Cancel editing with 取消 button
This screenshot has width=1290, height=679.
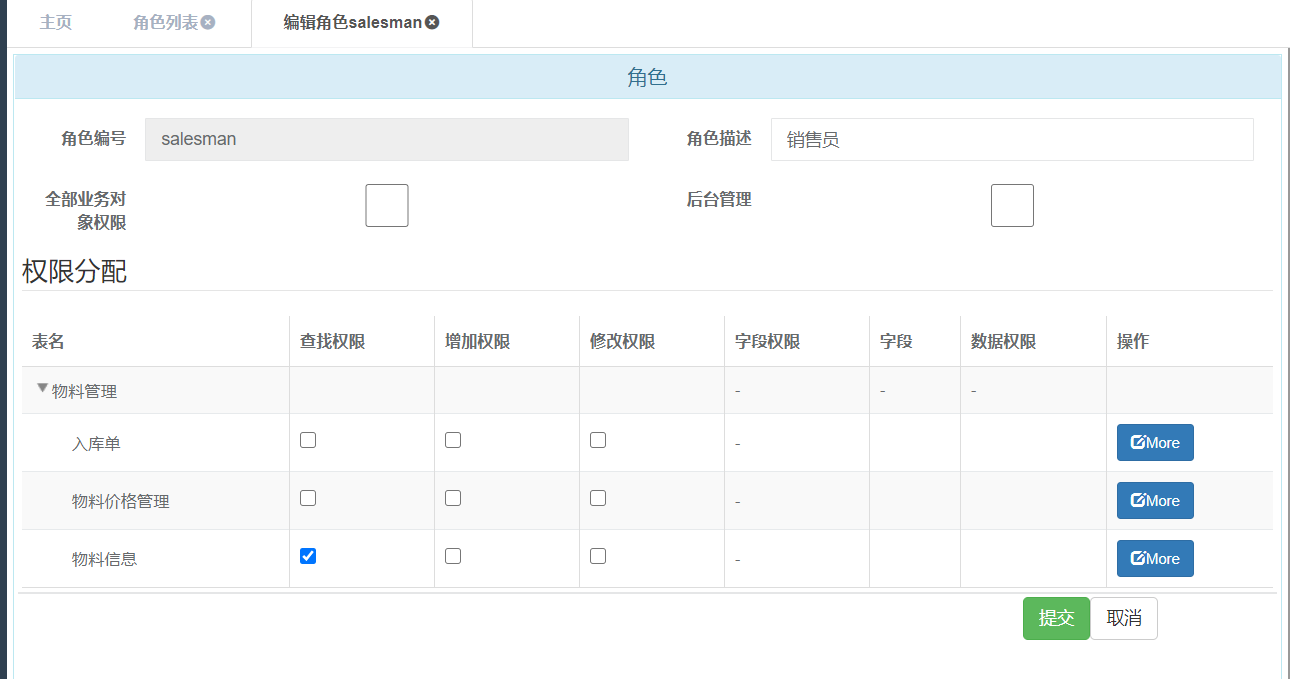[1124, 618]
